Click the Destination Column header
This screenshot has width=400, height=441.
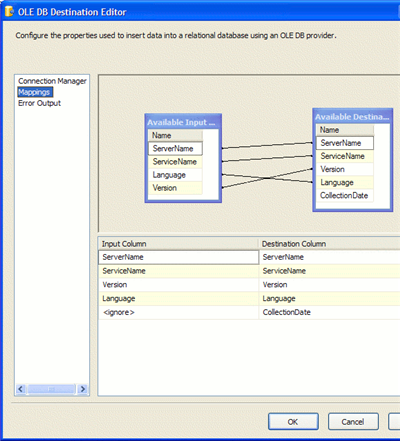click(x=330, y=244)
